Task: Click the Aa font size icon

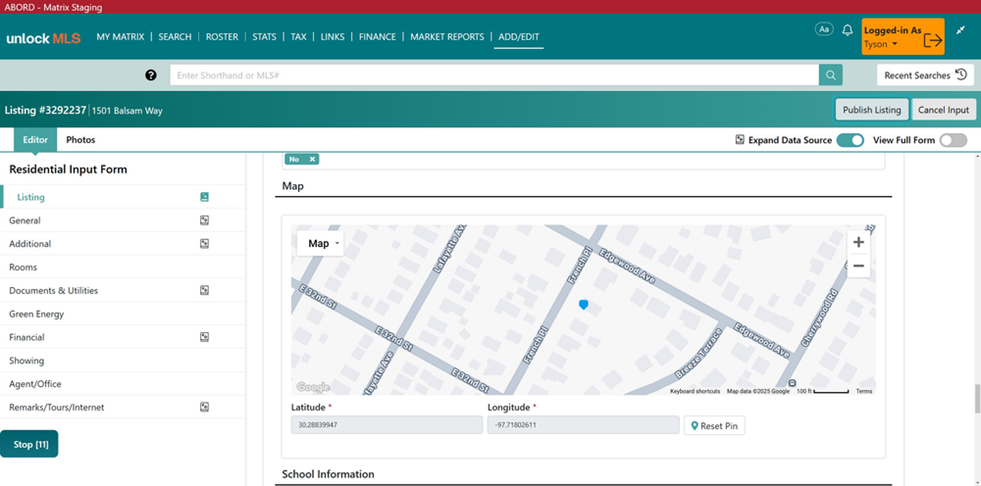Action: tap(824, 29)
